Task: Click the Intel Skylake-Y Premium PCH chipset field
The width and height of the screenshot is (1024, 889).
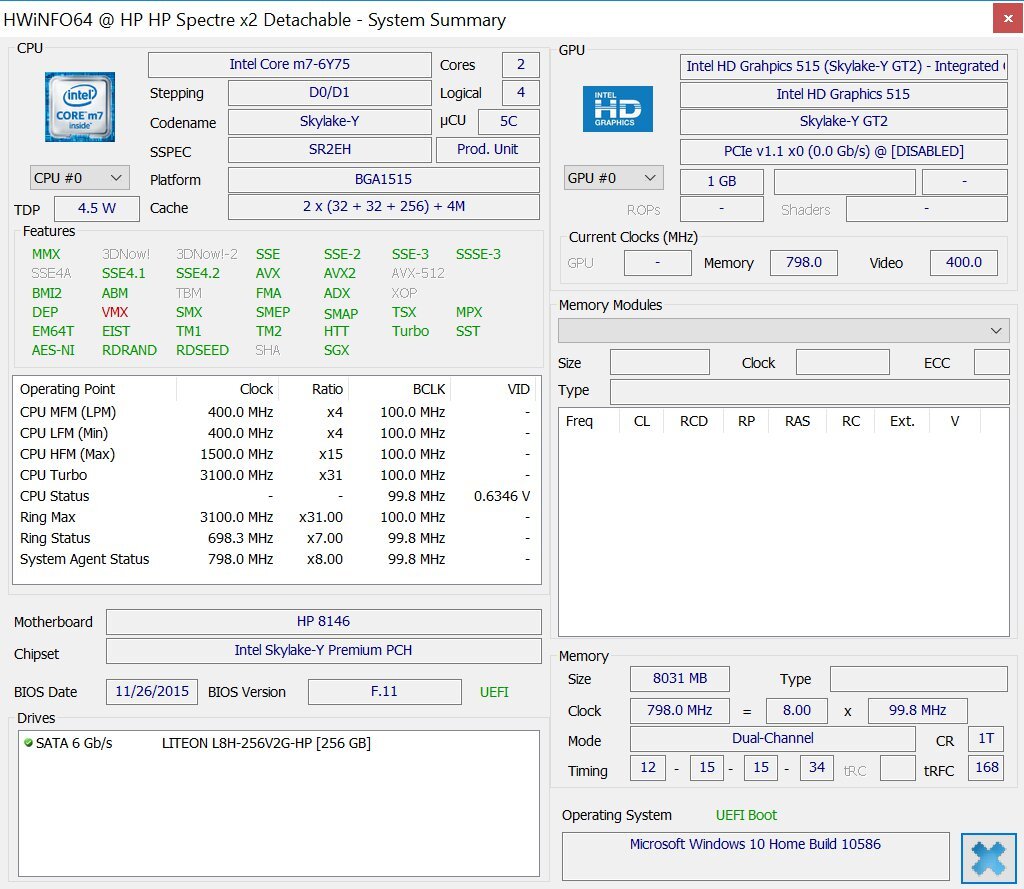Action: click(323, 650)
